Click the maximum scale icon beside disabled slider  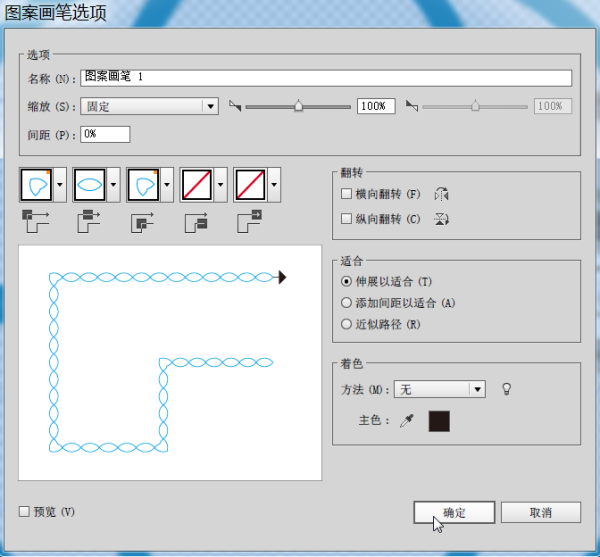pos(412,106)
